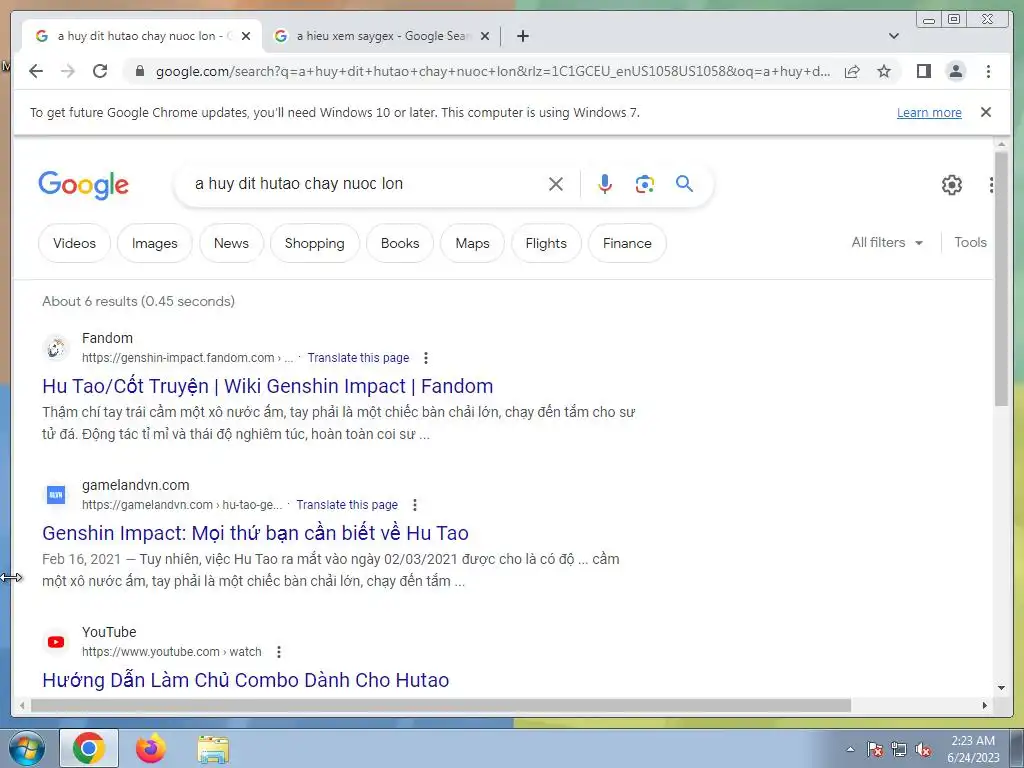Search by image with Google Lens icon
1024x768 pixels.
pyautogui.click(x=645, y=184)
